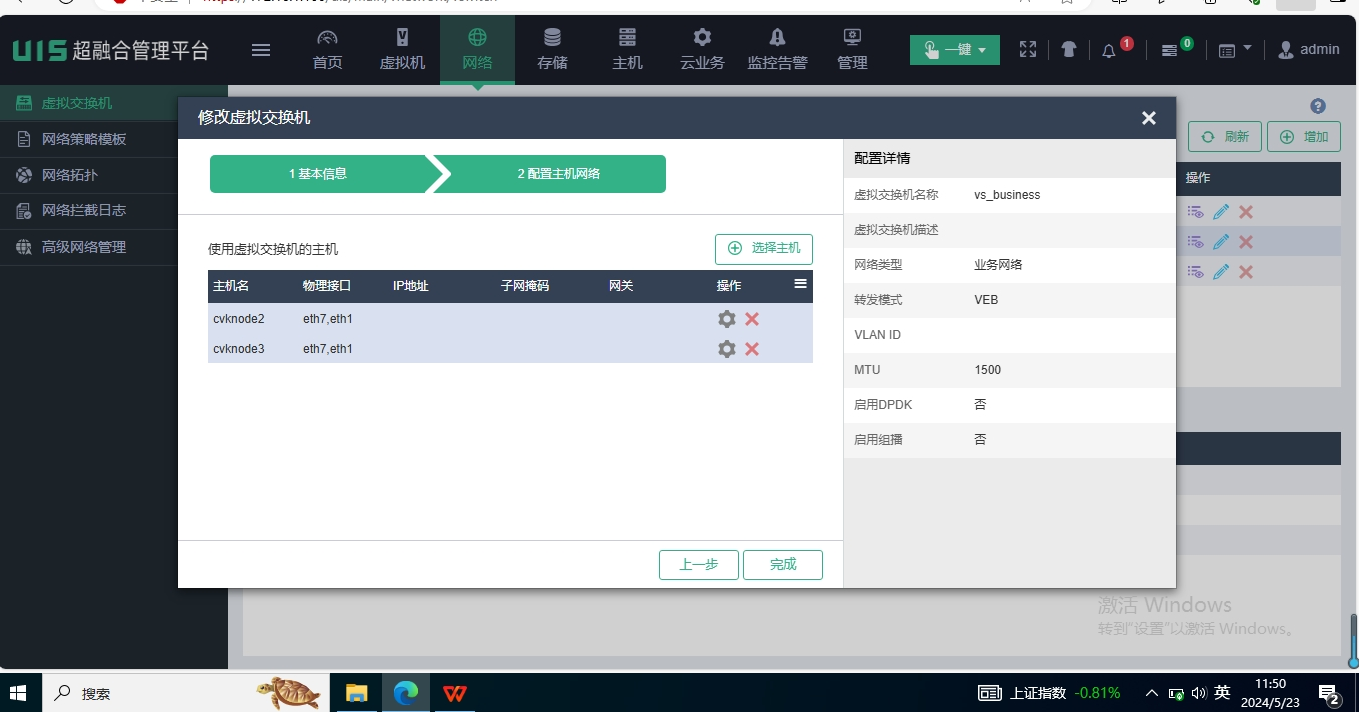The width and height of the screenshot is (1359, 712).
Task: Switch to Edge browser in taskbar
Action: point(405,692)
